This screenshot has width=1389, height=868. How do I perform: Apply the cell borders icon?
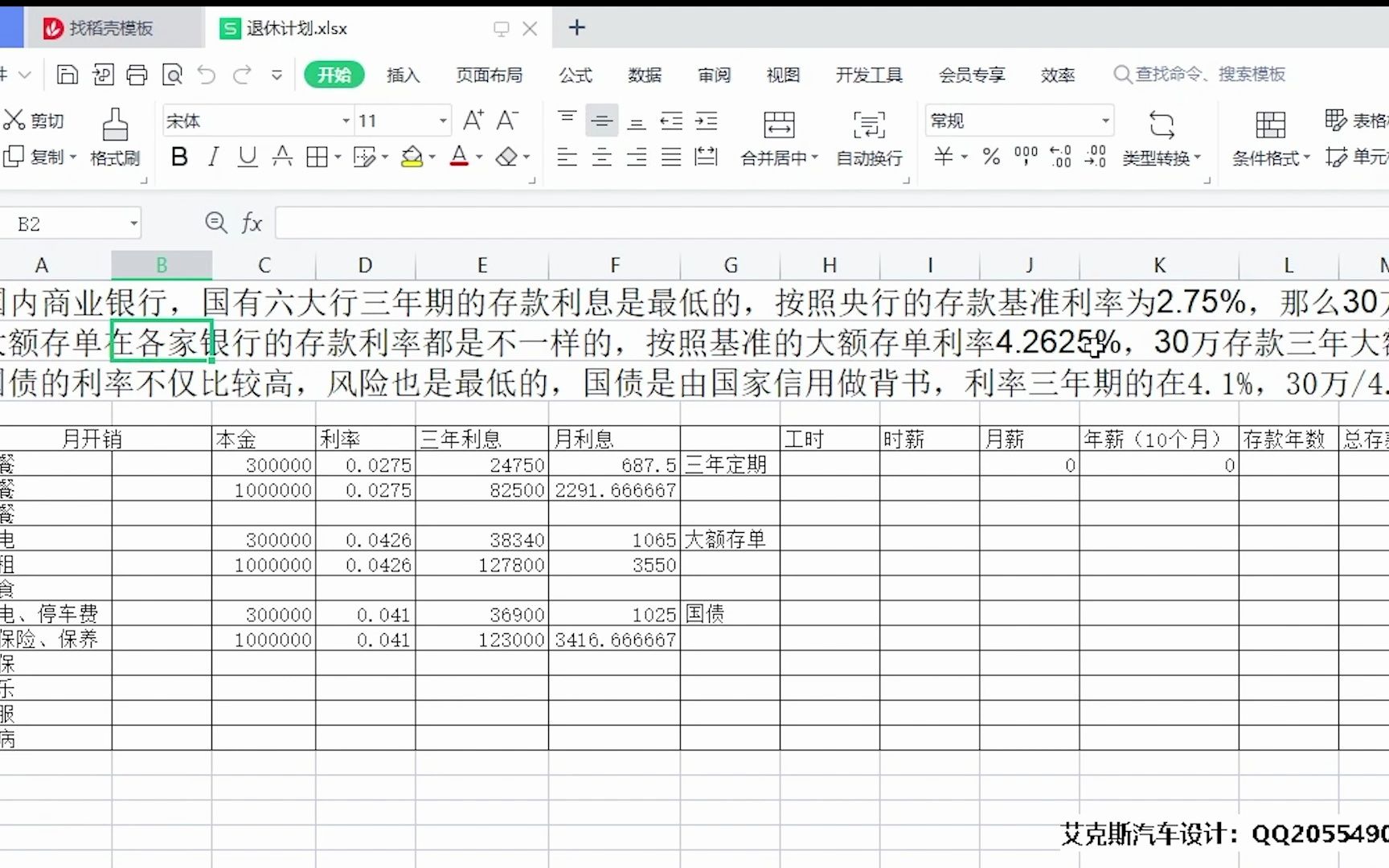pos(317,157)
